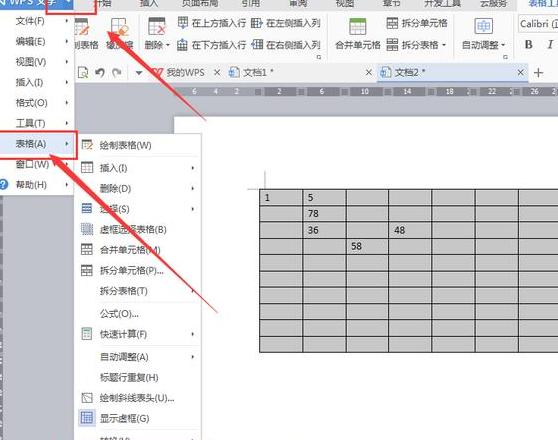Click the insert column right icon
The height and width of the screenshot is (440, 558).
tap(257, 44)
